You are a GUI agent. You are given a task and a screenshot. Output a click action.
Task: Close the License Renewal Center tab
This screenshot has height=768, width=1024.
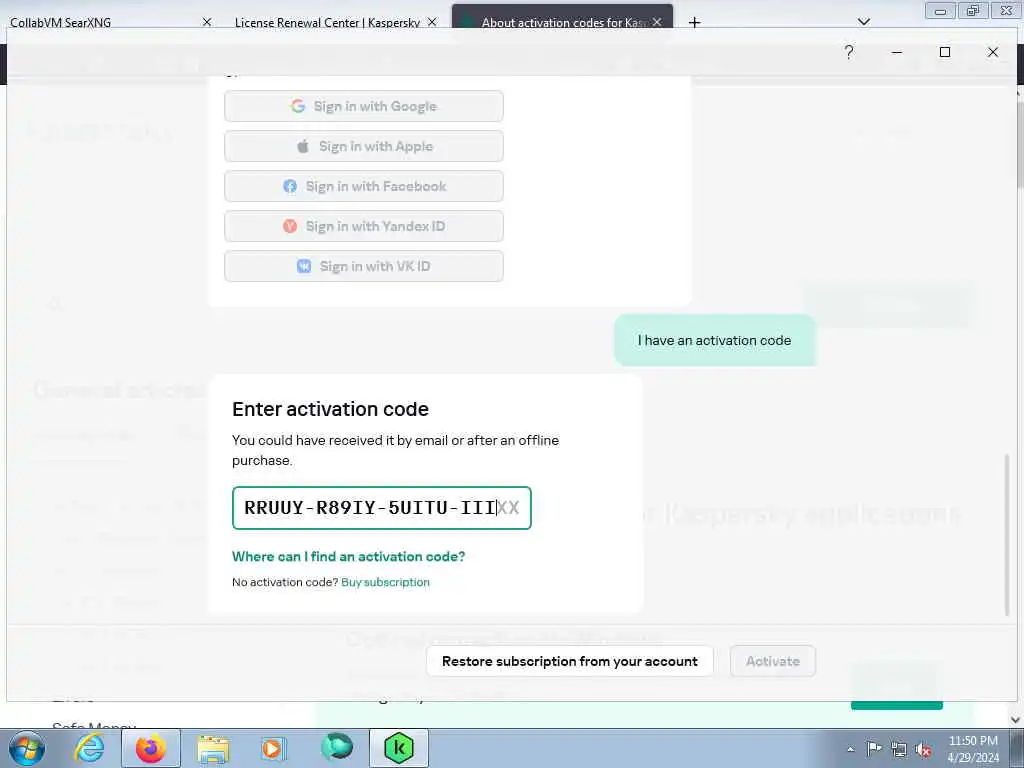[432, 22]
